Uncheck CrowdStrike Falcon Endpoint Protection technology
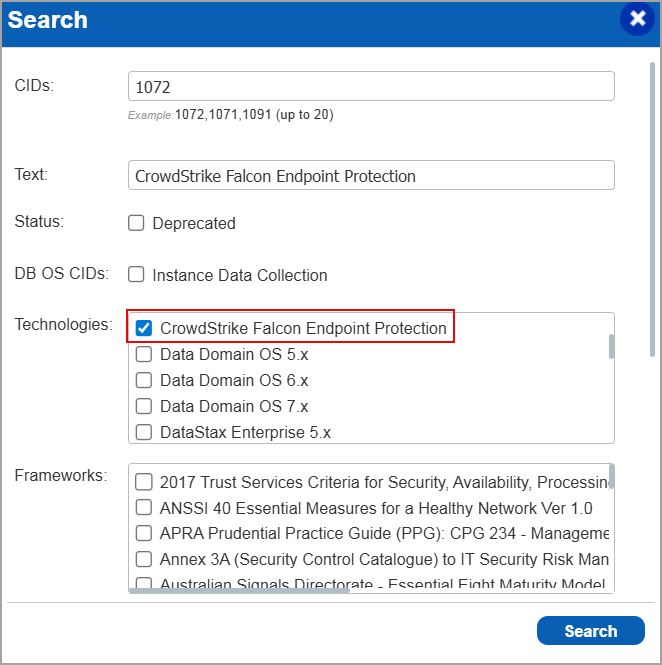 tap(144, 328)
